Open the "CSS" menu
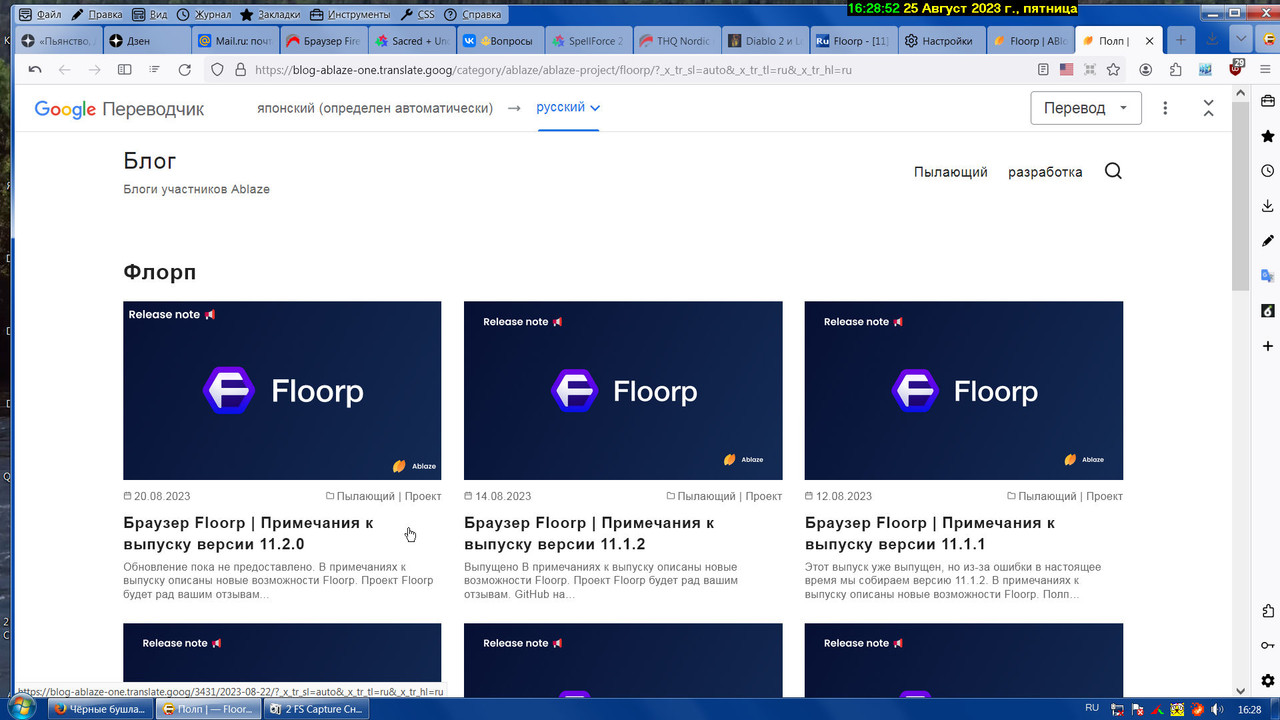 418,15
